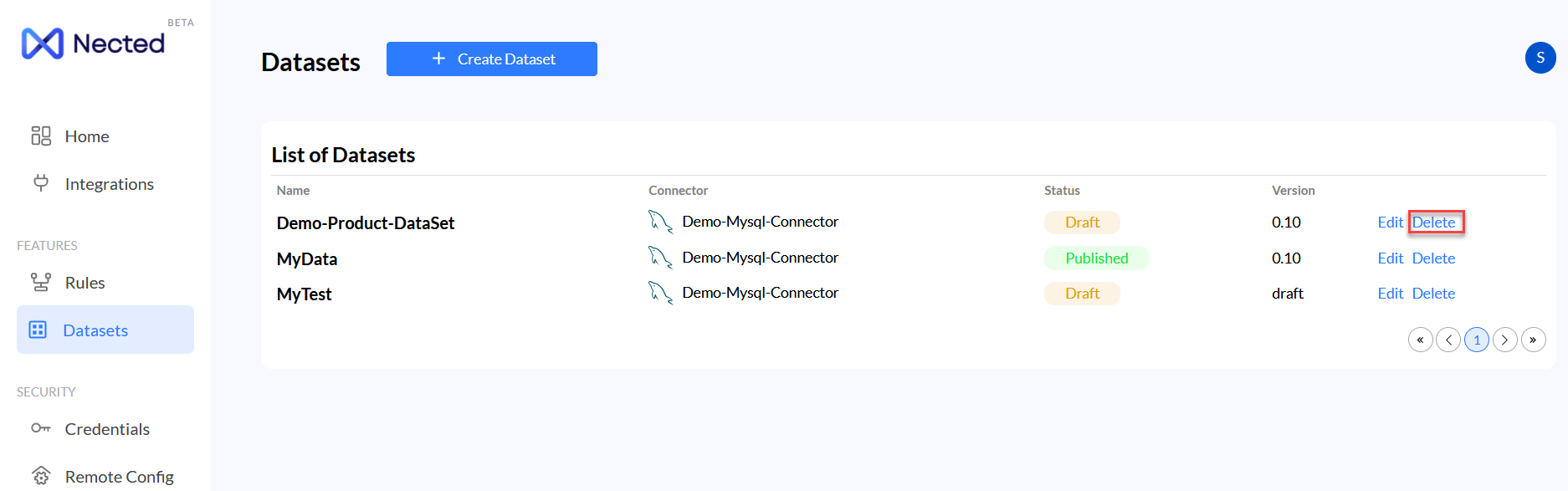Image resolution: width=1568 pixels, height=491 pixels.
Task: Click the Remote Config gear icon
Action: pos(41,476)
